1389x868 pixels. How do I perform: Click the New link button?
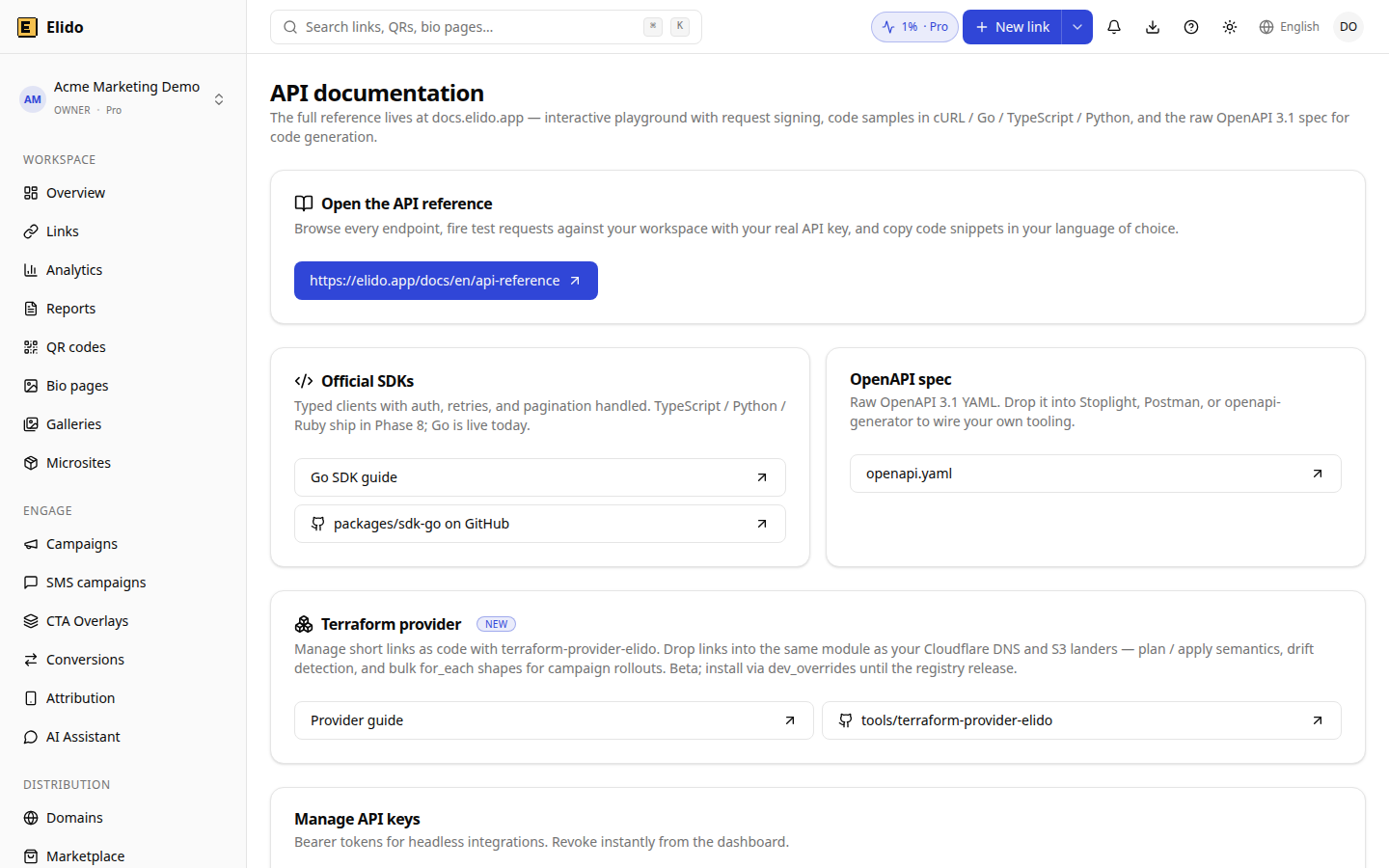tap(1012, 27)
